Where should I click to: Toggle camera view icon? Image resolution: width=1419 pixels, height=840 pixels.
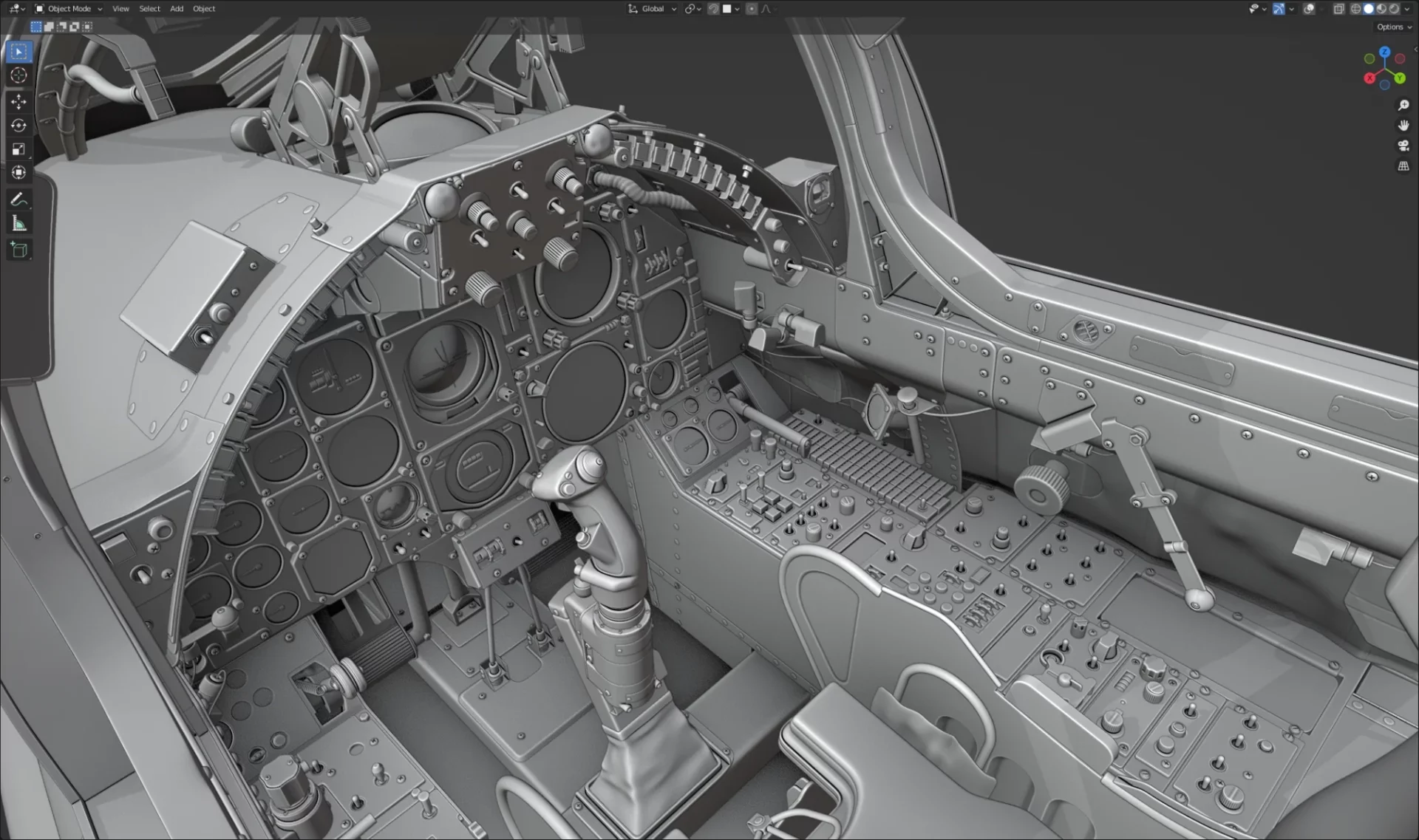(x=1403, y=146)
